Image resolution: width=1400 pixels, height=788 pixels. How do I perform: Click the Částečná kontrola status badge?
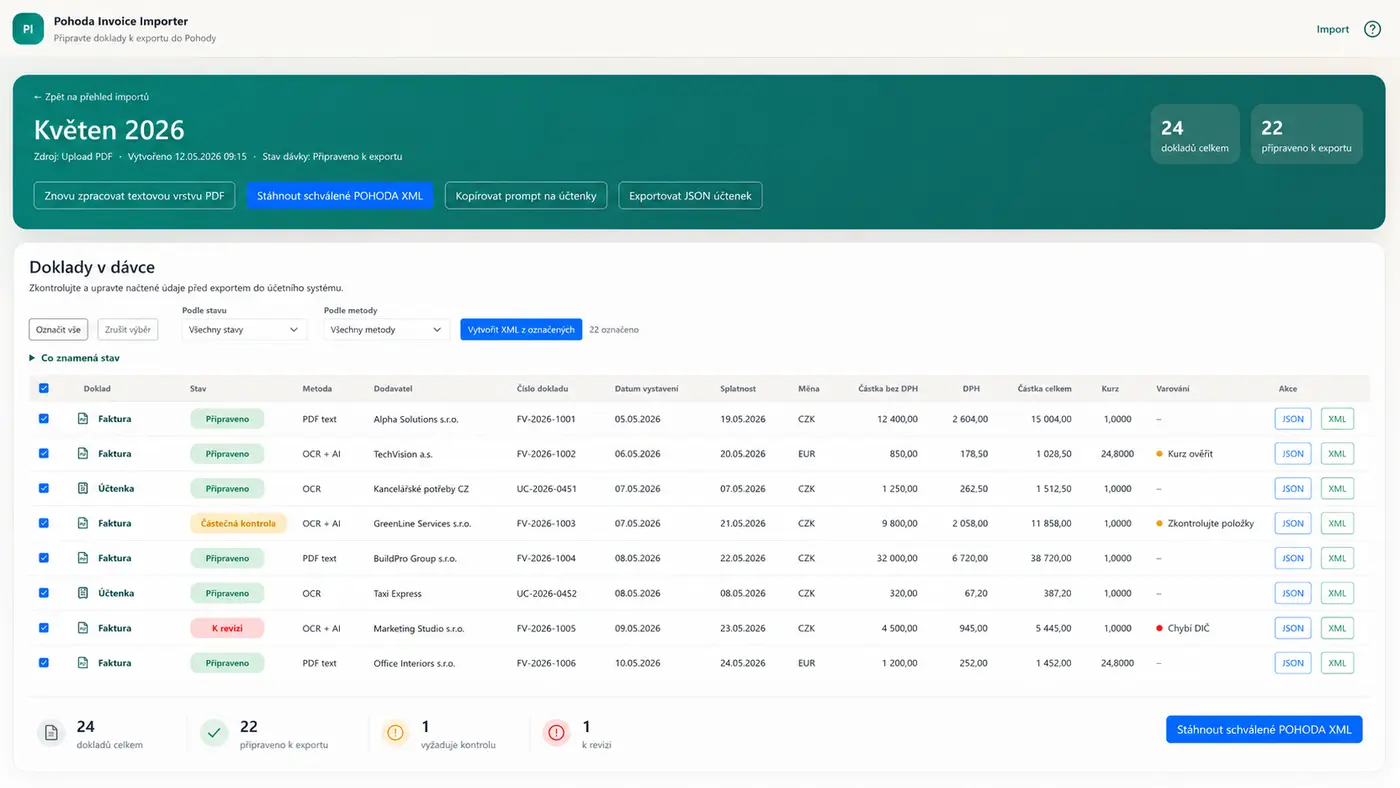click(x=238, y=523)
